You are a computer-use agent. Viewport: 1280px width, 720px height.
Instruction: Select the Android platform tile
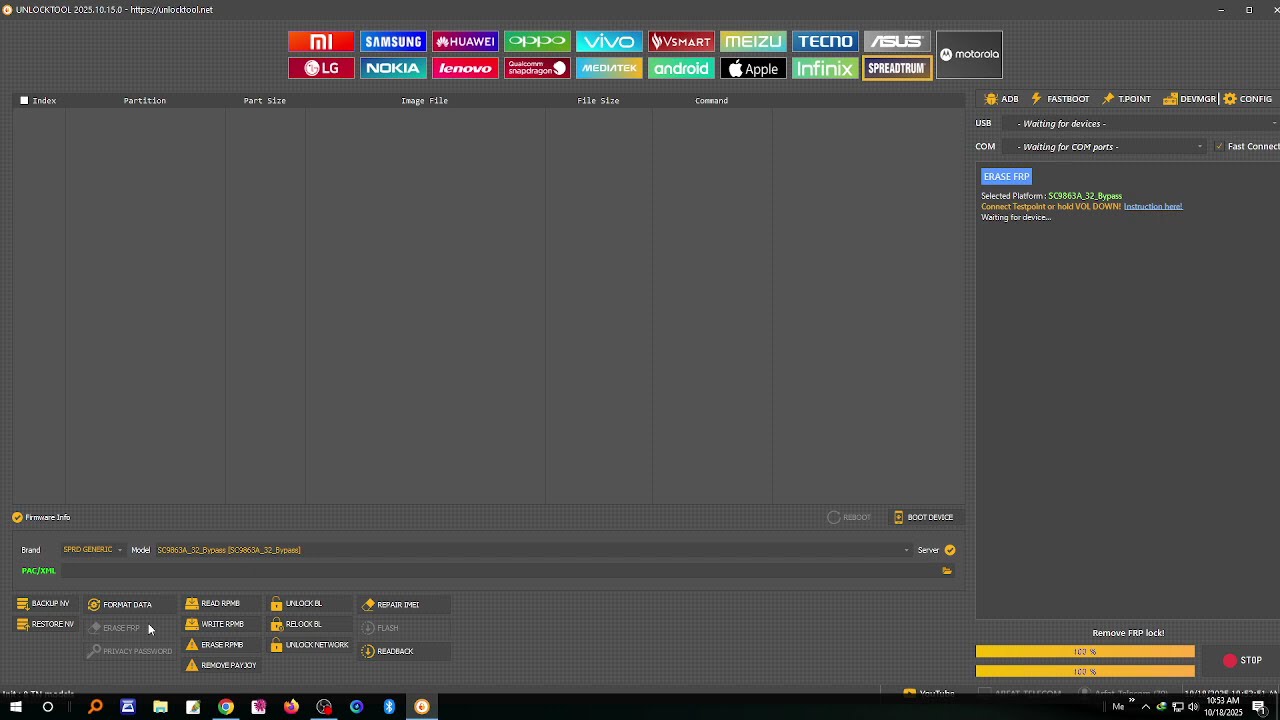pos(681,68)
